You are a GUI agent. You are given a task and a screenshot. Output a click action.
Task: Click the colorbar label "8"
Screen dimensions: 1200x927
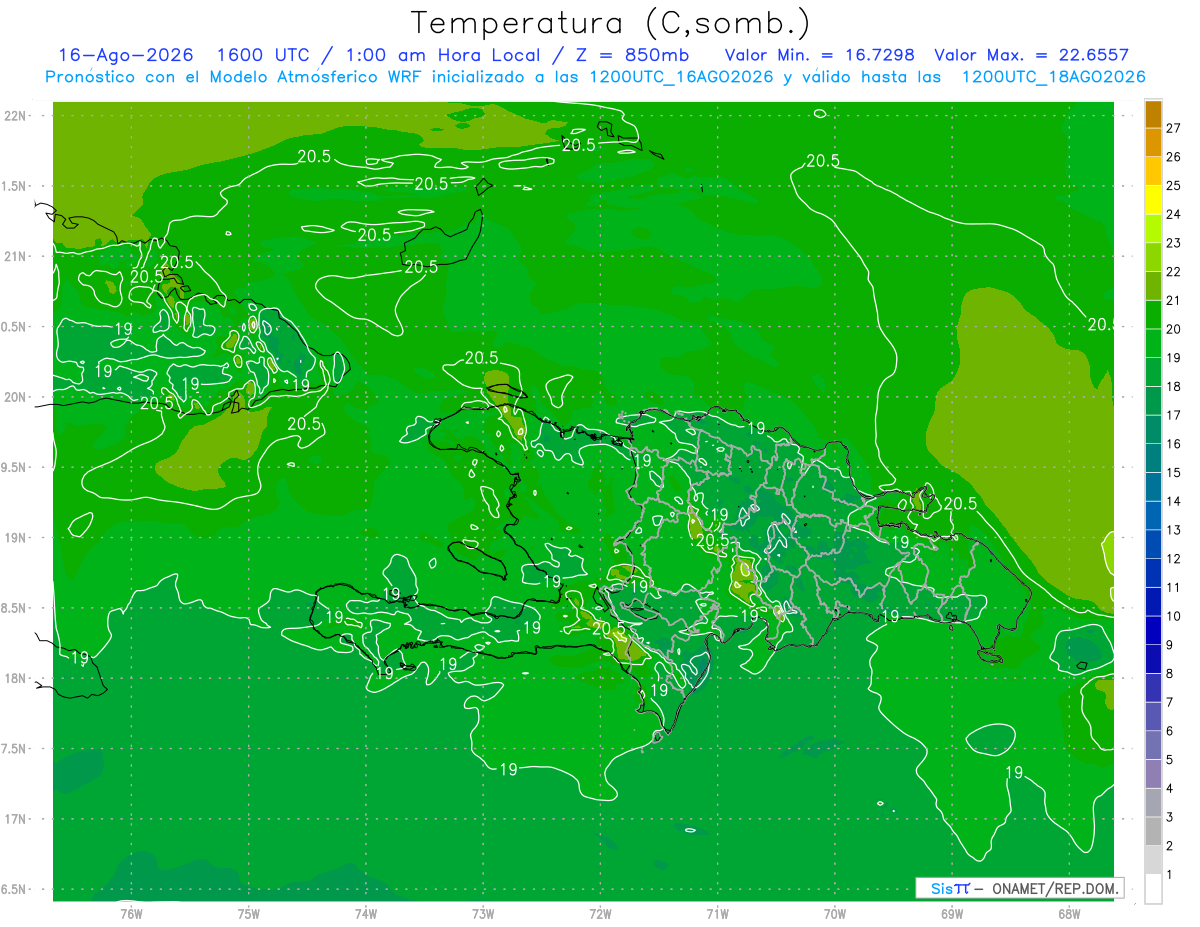tap(1171, 674)
